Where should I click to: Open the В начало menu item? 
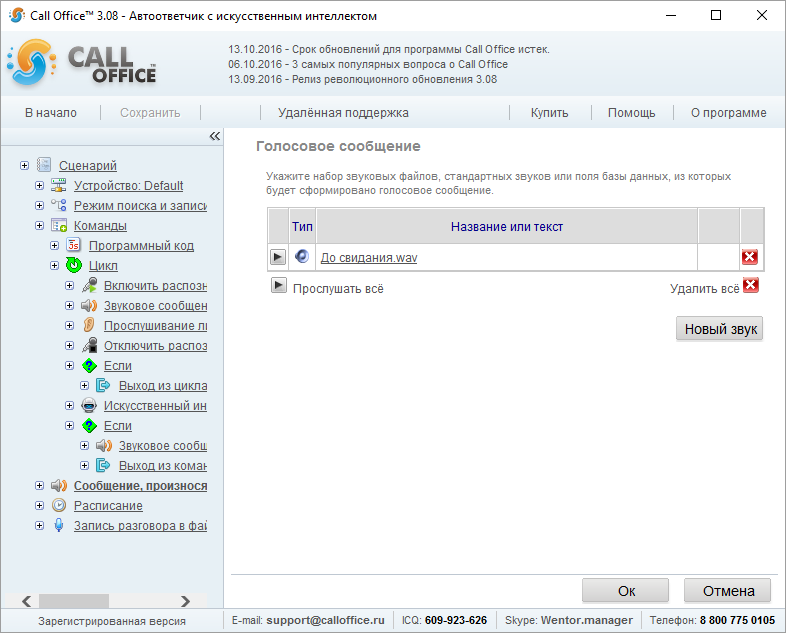click(51, 113)
